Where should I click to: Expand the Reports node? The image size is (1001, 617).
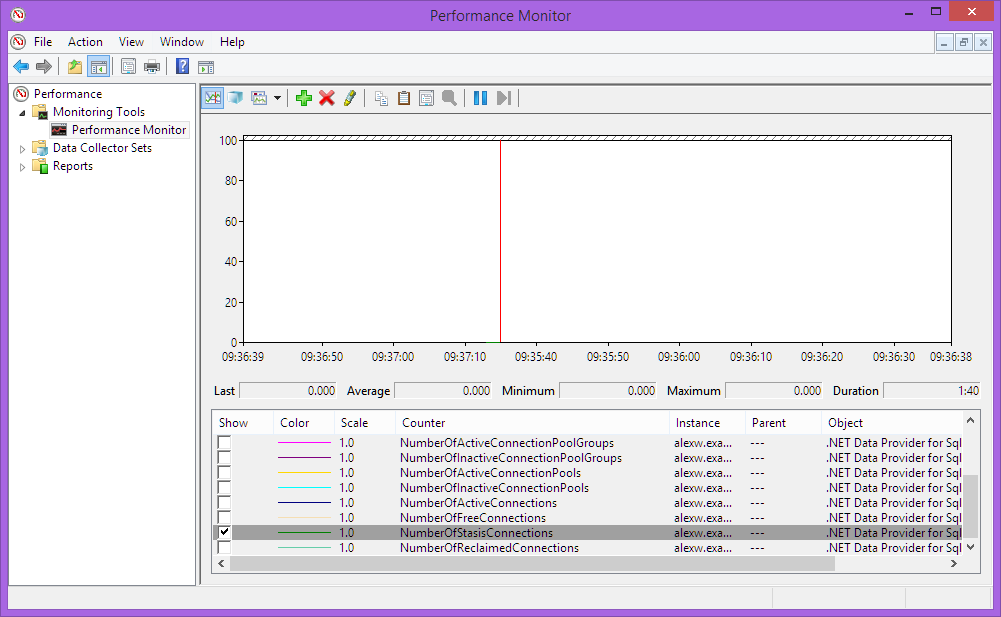coord(21,165)
